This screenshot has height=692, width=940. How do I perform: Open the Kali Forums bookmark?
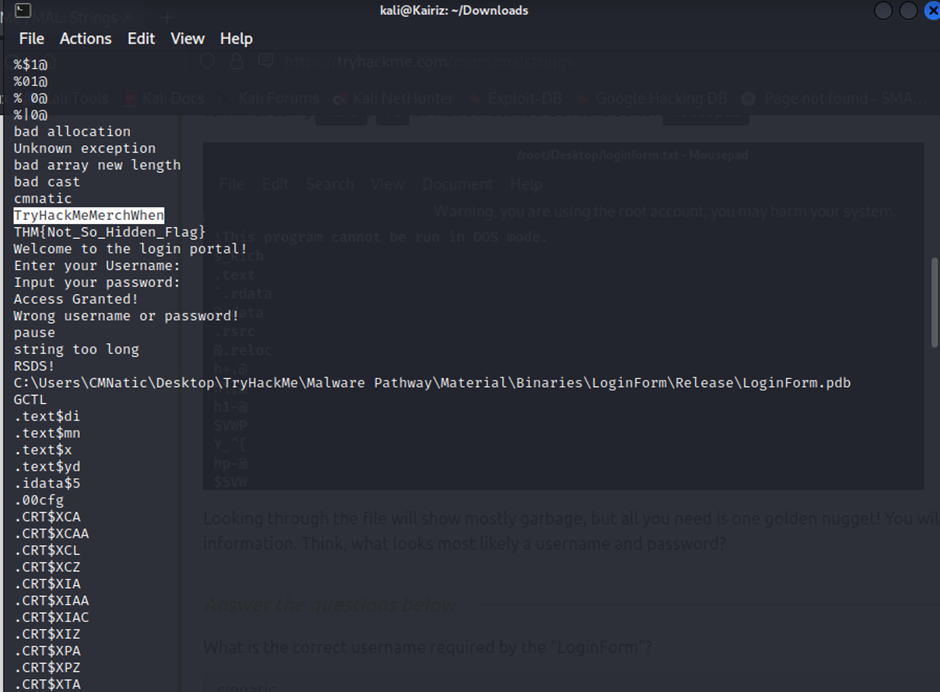[x=280, y=99]
